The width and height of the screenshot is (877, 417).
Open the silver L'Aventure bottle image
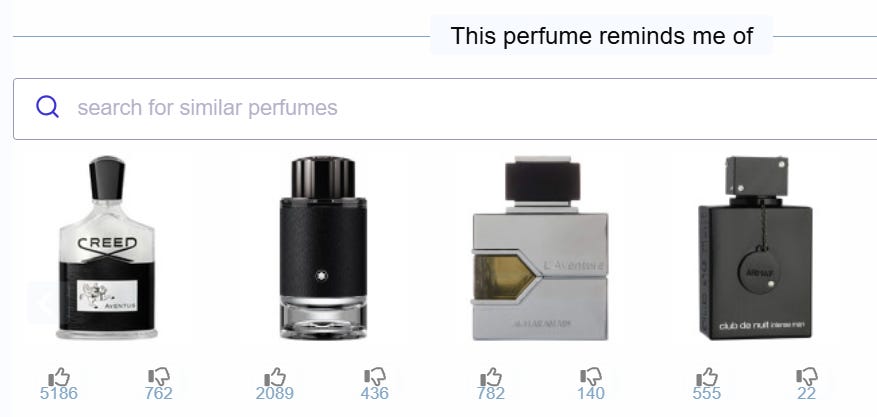pos(540,248)
